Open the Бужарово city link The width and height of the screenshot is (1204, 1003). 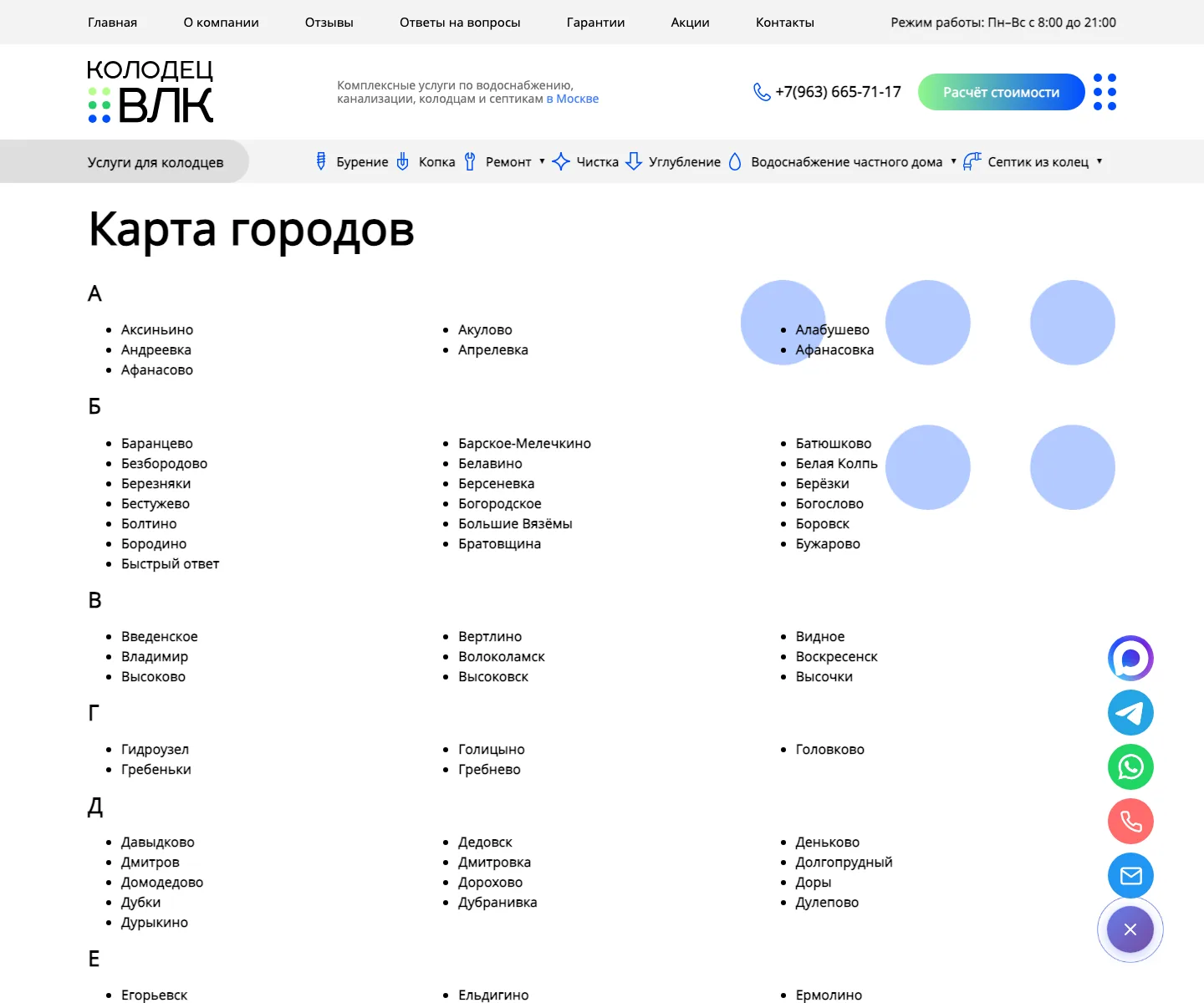tap(828, 544)
